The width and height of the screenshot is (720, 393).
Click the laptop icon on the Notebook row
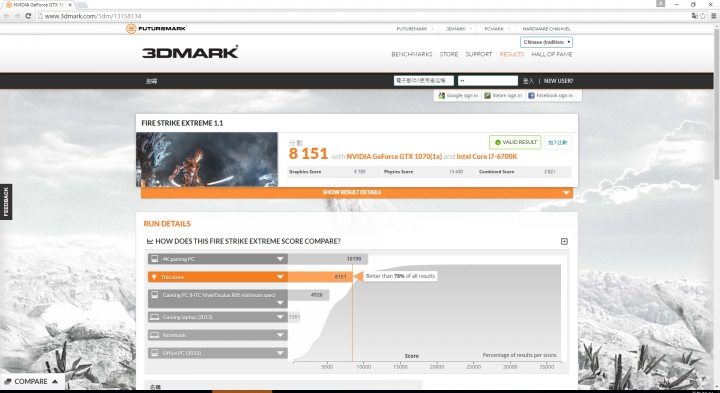tap(155, 335)
